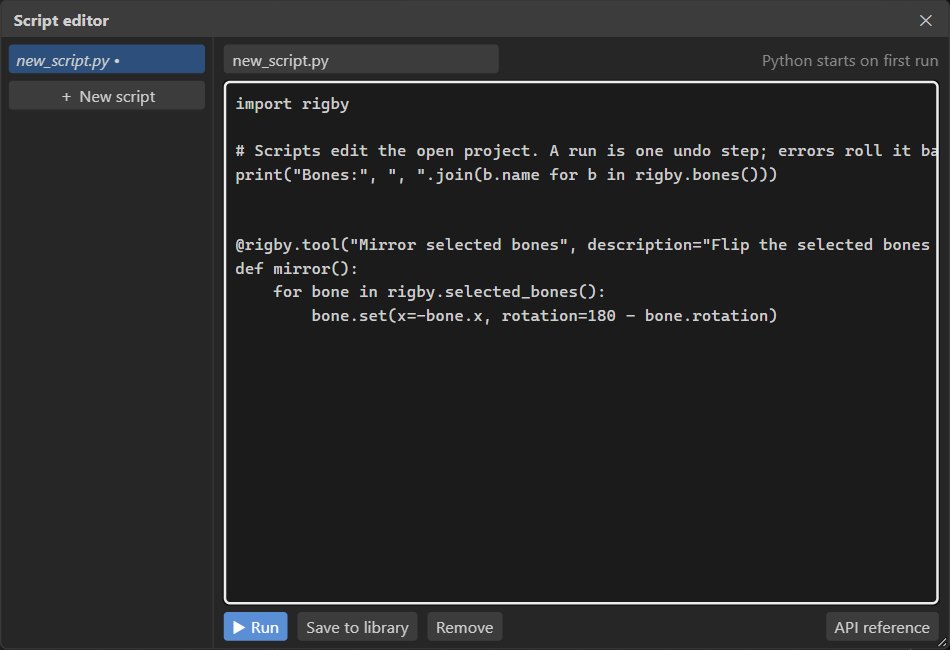Remove the current script
950x650 pixels.
[x=464, y=627]
